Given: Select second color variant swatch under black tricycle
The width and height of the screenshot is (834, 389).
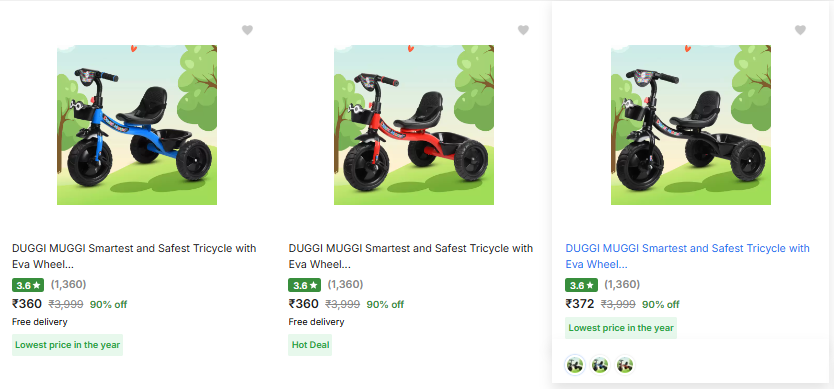Looking at the screenshot, I should 600,365.
